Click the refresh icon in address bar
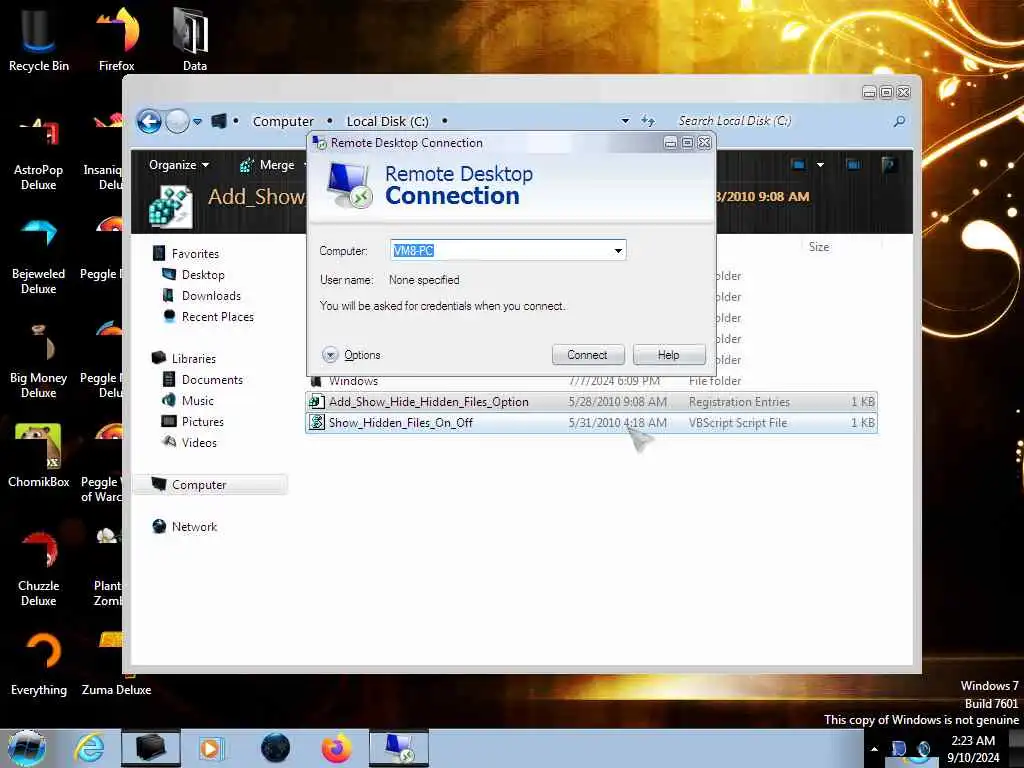 tap(647, 121)
